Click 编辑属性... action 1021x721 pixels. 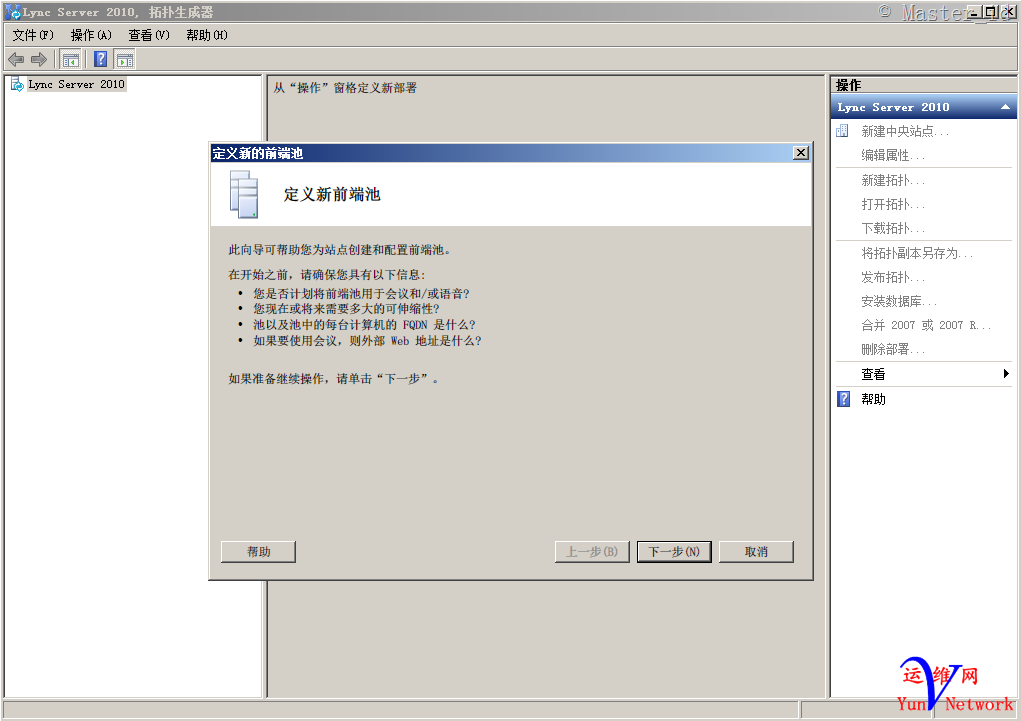tap(893, 155)
